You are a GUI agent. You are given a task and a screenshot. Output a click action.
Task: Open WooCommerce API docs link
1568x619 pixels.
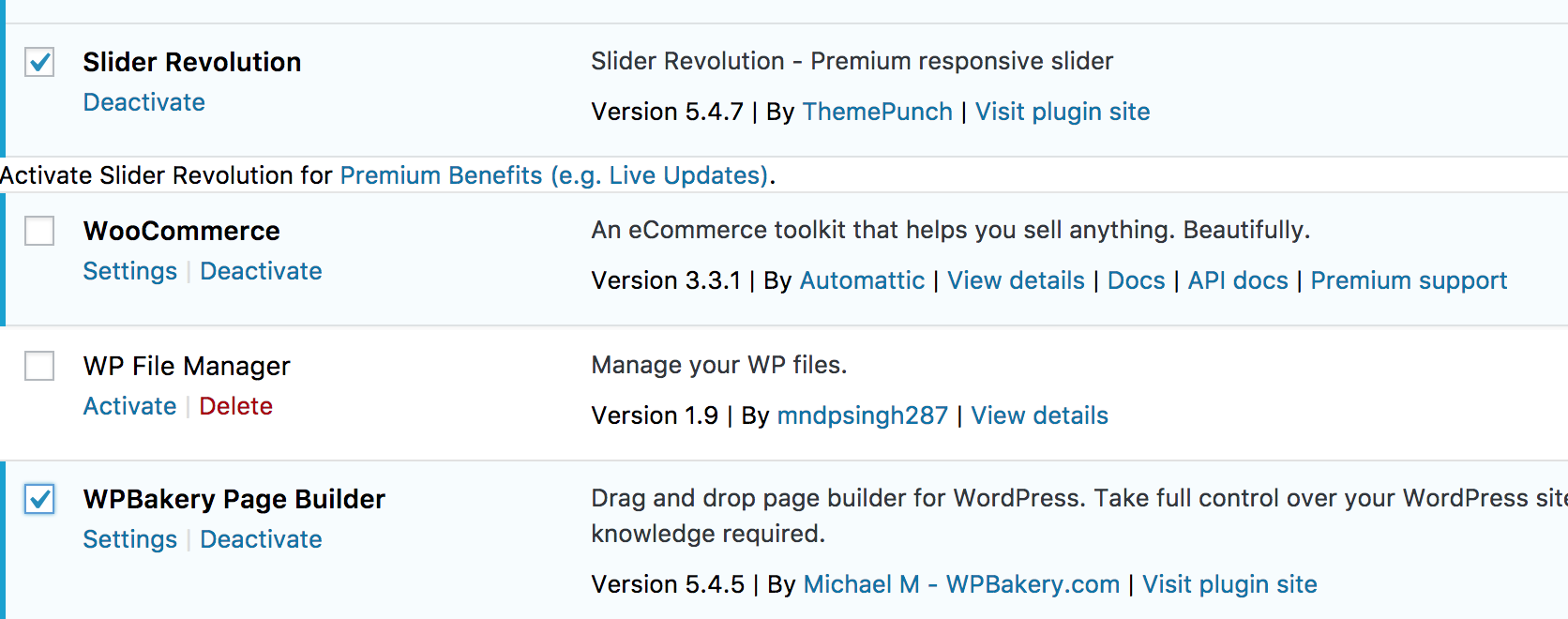click(x=1238, y=280)
